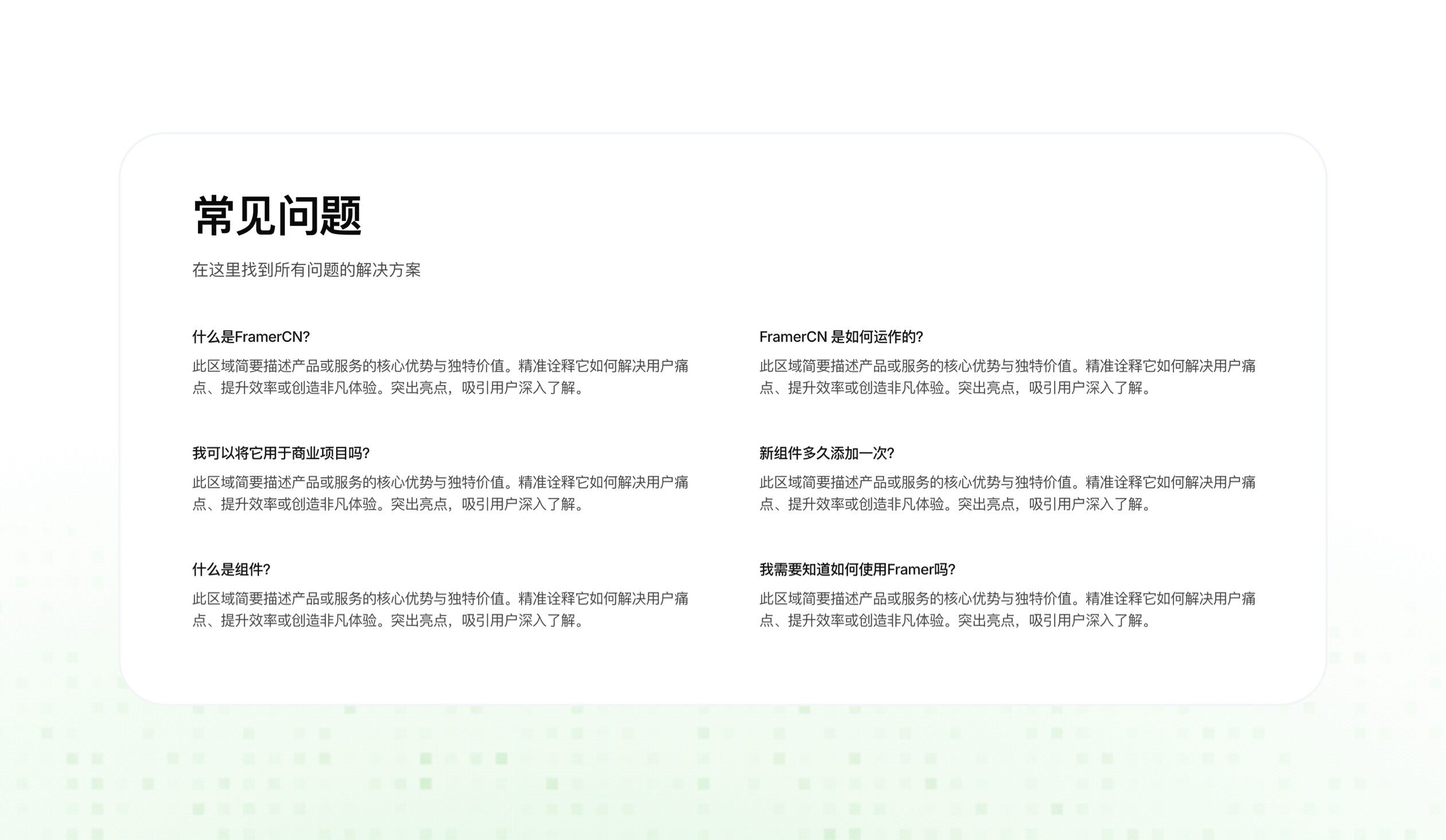Click the question 我可以将它用于商业项目吗?
The height and width of the screenshot is (840, 1446).
coord(281,453)
